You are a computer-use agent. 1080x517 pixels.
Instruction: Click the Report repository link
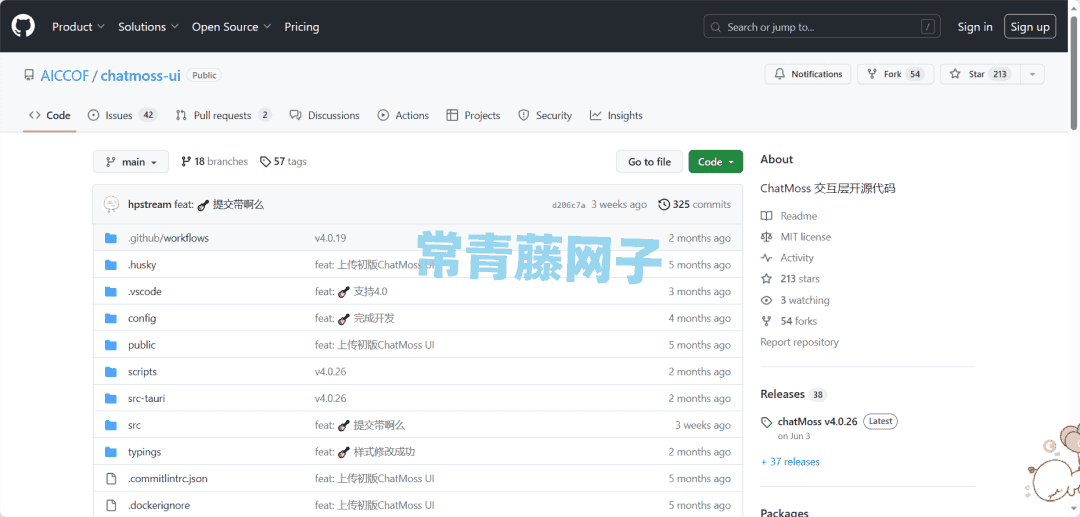point(800,342)
